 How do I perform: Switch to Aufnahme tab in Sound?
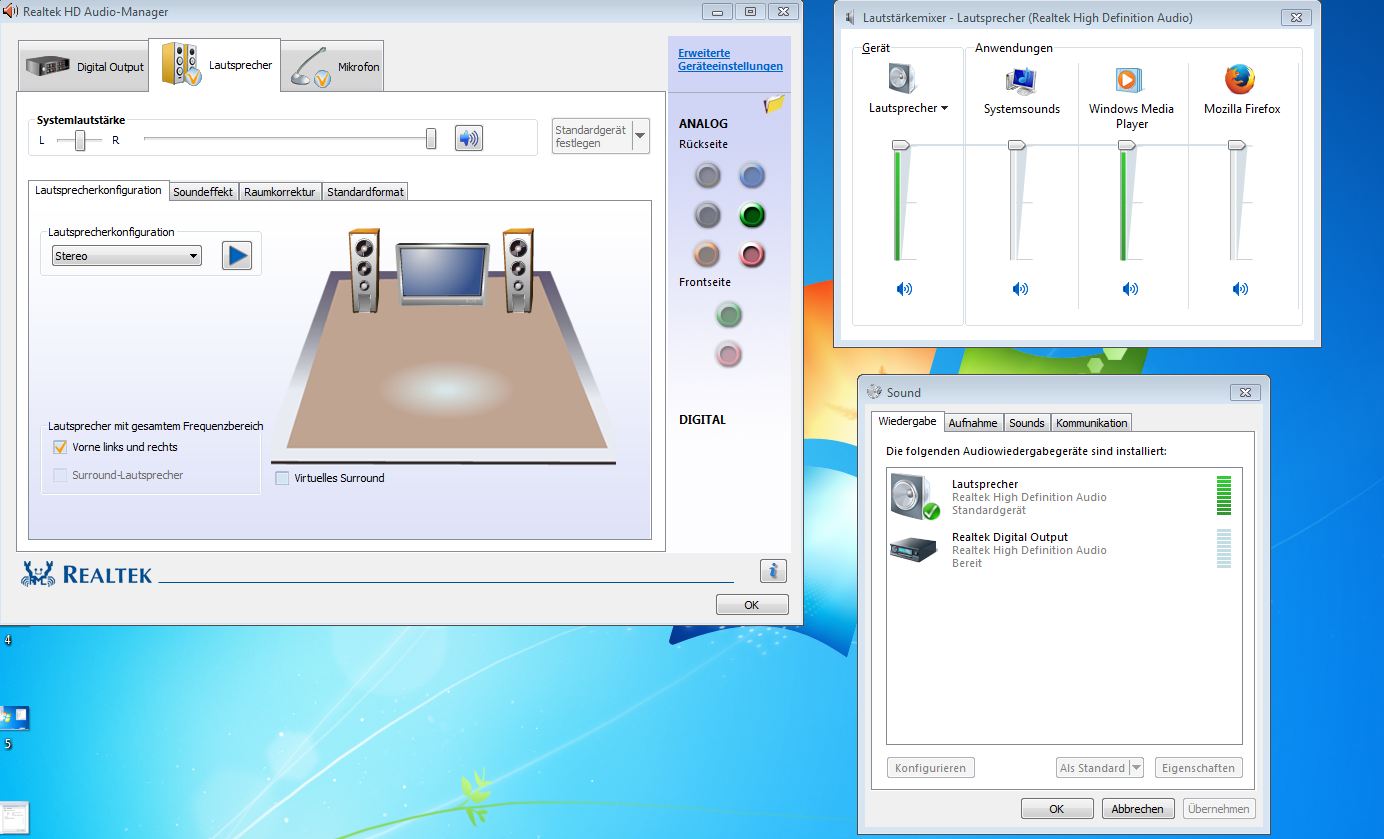pyautogui.click(x=973, y=423)
